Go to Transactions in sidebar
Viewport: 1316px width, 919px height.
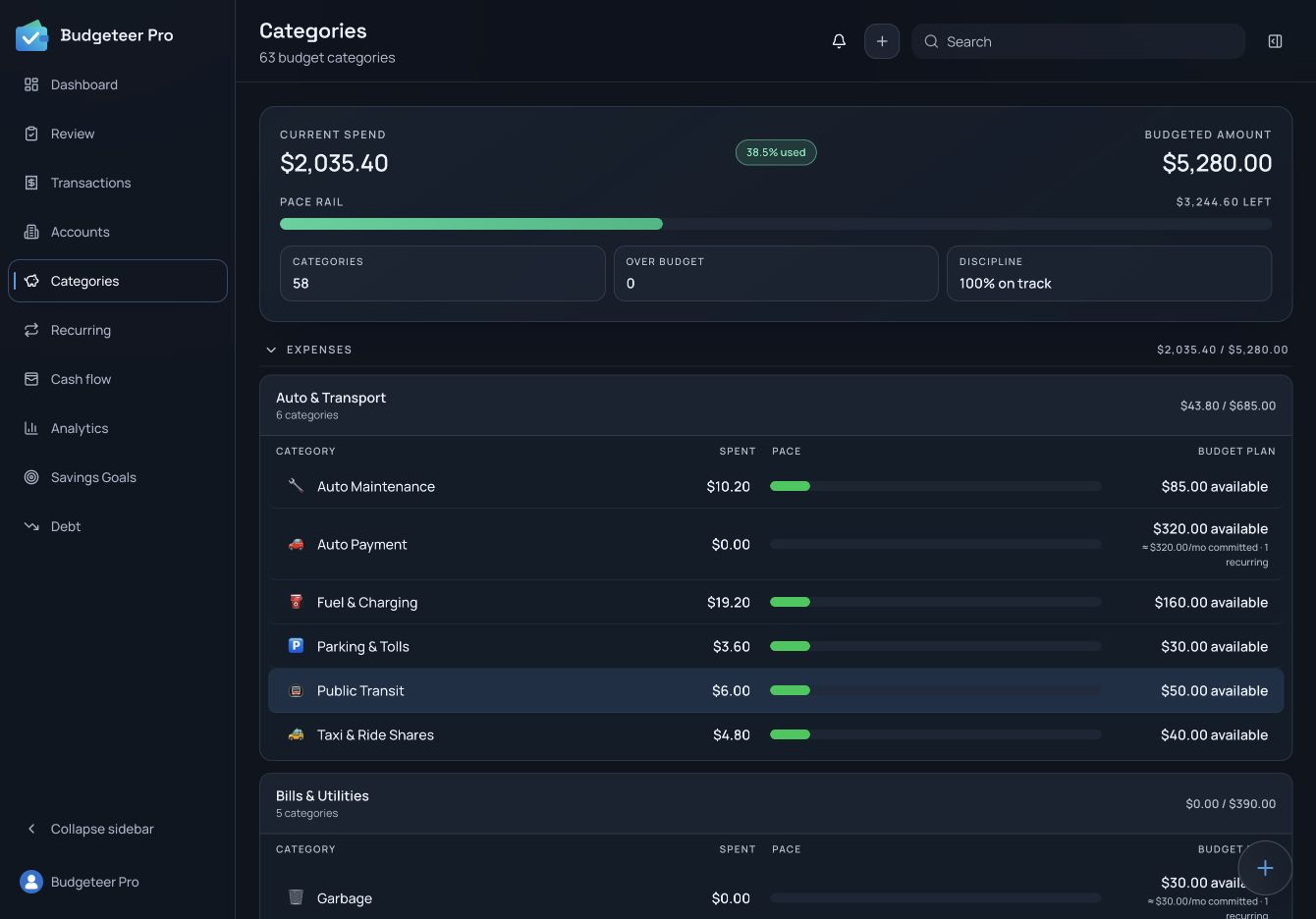tap(118, 183)
